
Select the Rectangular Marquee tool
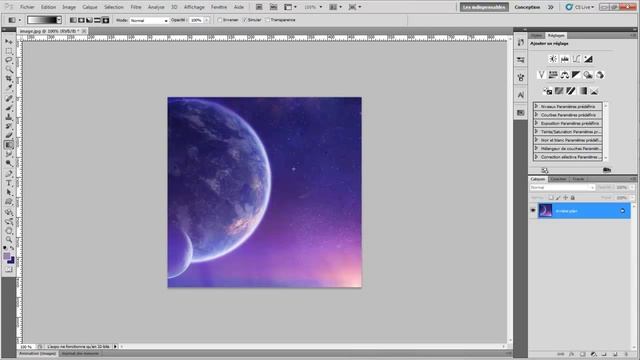click(9, 51)
